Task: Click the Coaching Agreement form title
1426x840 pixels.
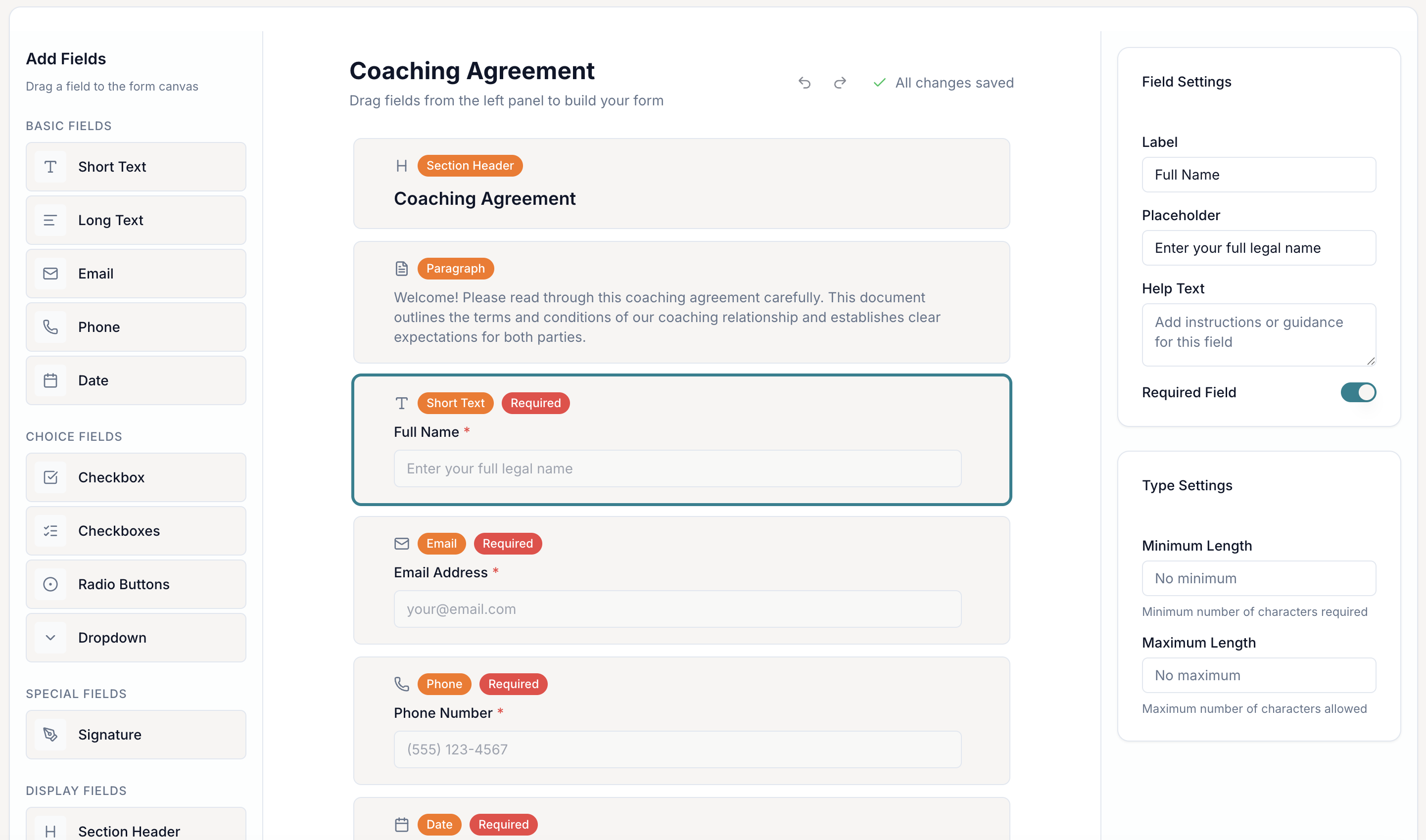Action: [472, 70]
